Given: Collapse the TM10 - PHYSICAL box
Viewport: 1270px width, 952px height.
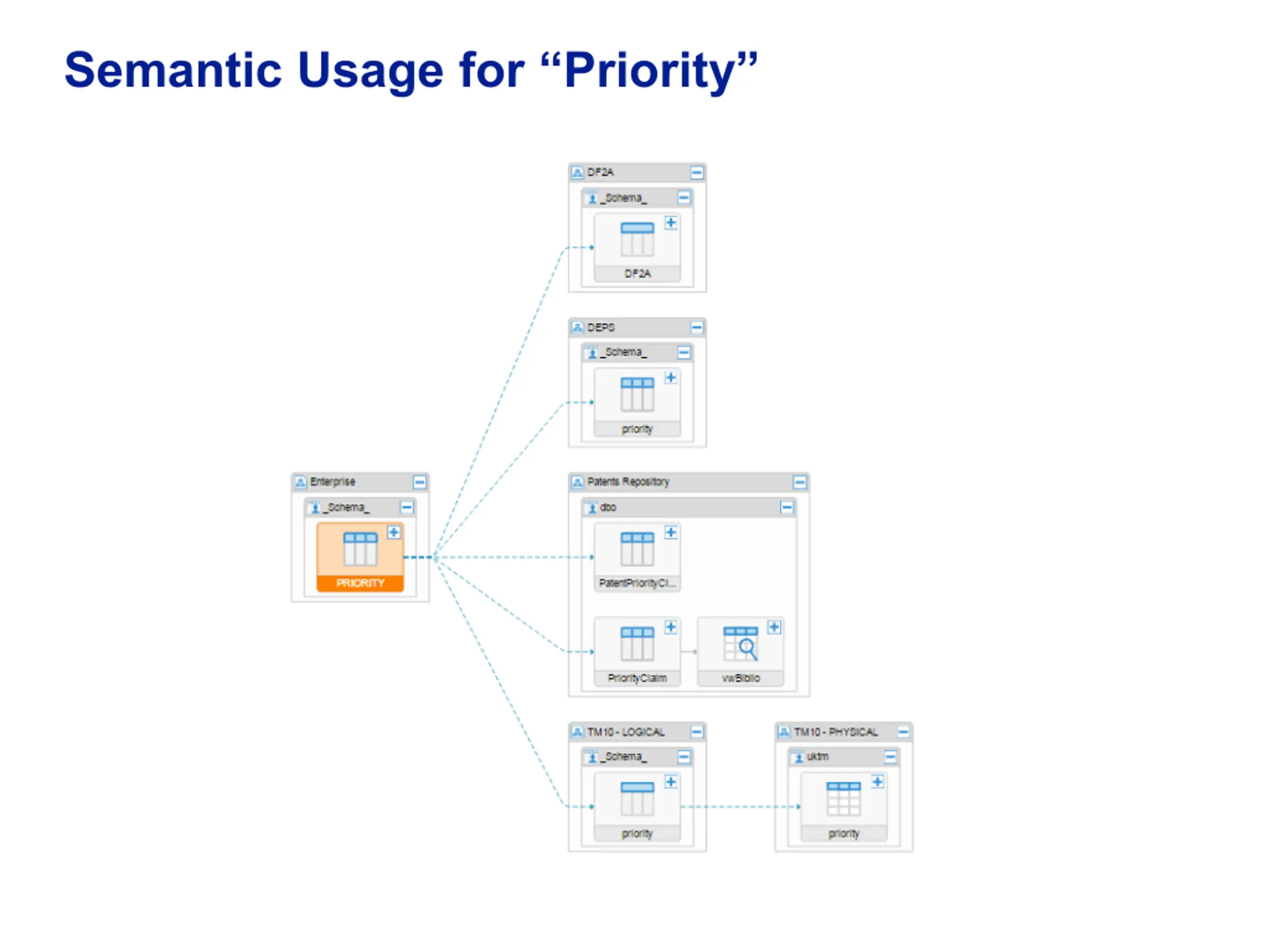Looking at the screenshot, I should pyautogui.click(x=903, y=732).
